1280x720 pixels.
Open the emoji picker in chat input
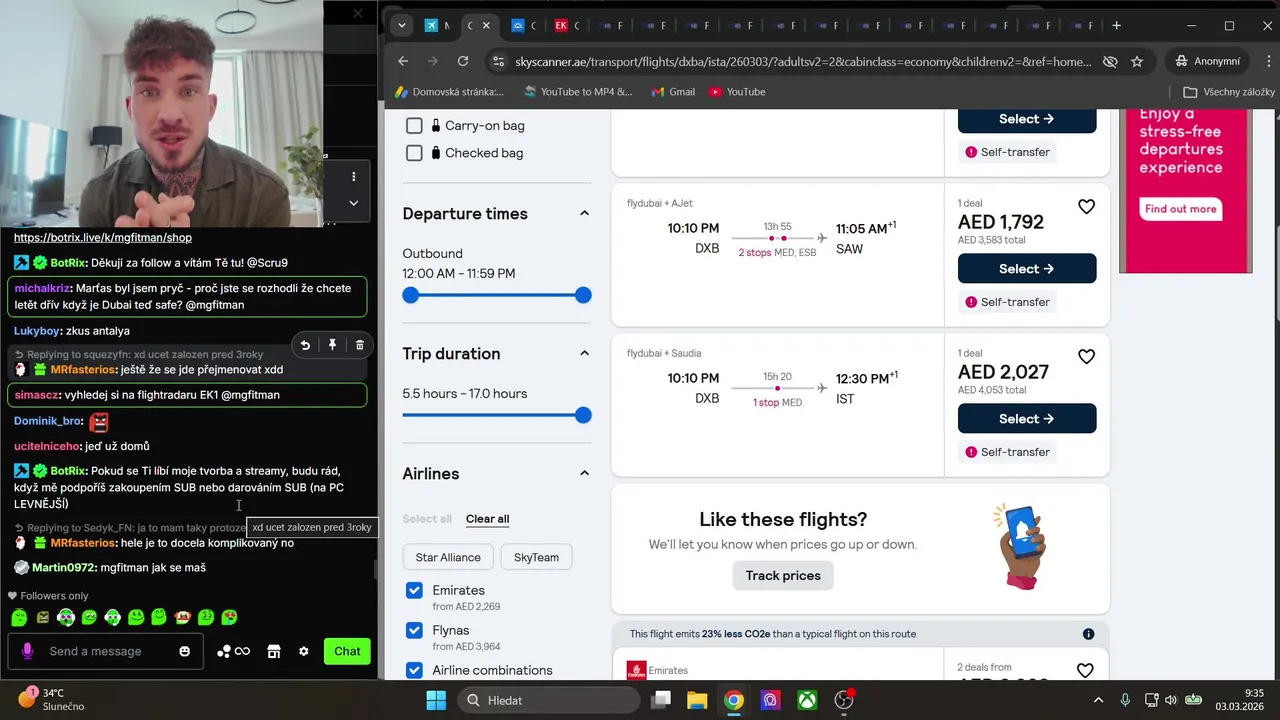pyautogui.click(x=184, y=651)
